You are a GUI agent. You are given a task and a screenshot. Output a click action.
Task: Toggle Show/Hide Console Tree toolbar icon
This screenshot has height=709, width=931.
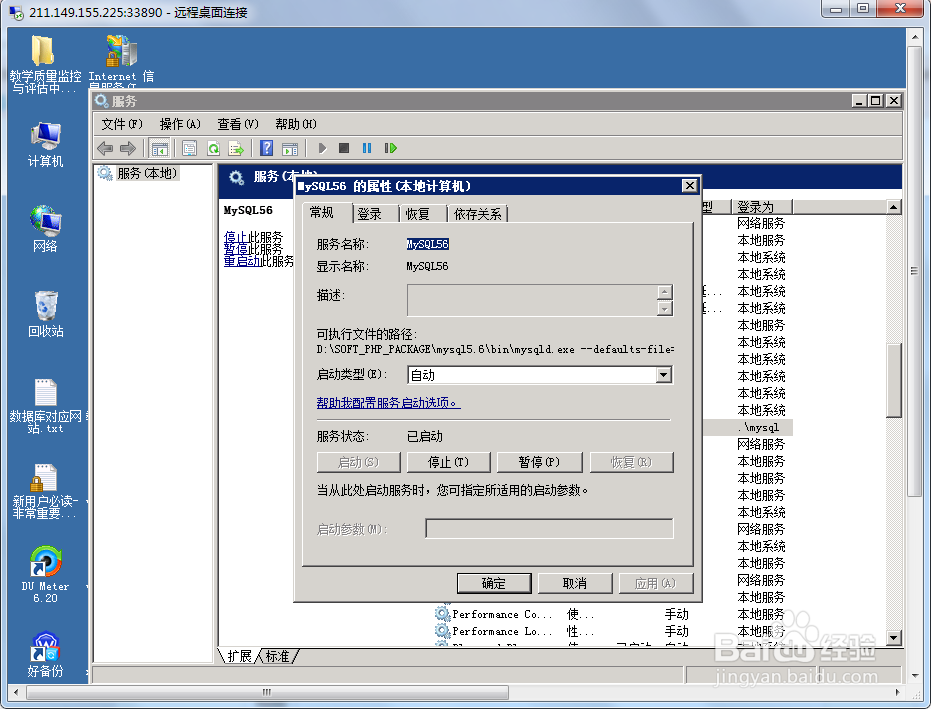159,148
